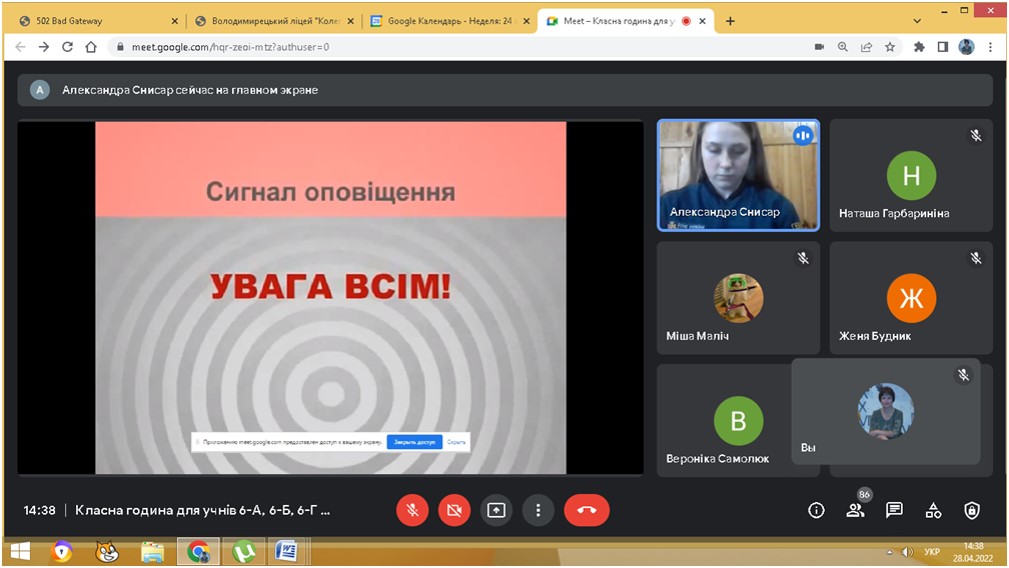Turn on the camera in the call bar
Screen dimensions: 1009x568
tap(454, 510)
